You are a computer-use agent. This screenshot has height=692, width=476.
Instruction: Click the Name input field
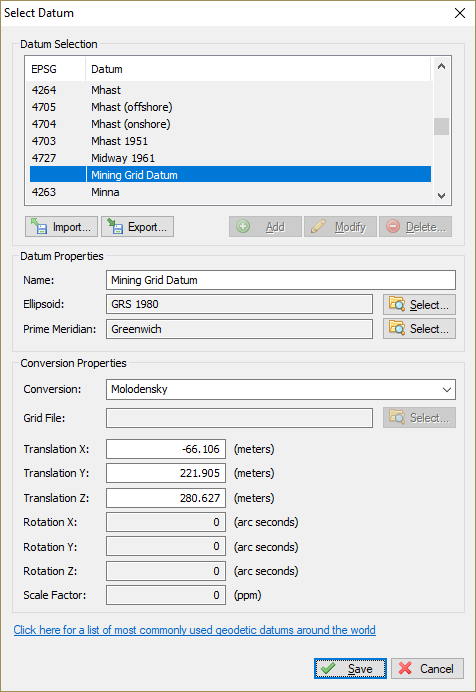click(x=281, y=280)
